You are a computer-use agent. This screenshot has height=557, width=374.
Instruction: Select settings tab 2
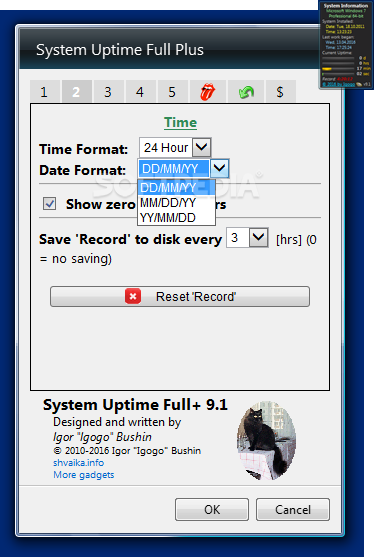tap(76, 92)
